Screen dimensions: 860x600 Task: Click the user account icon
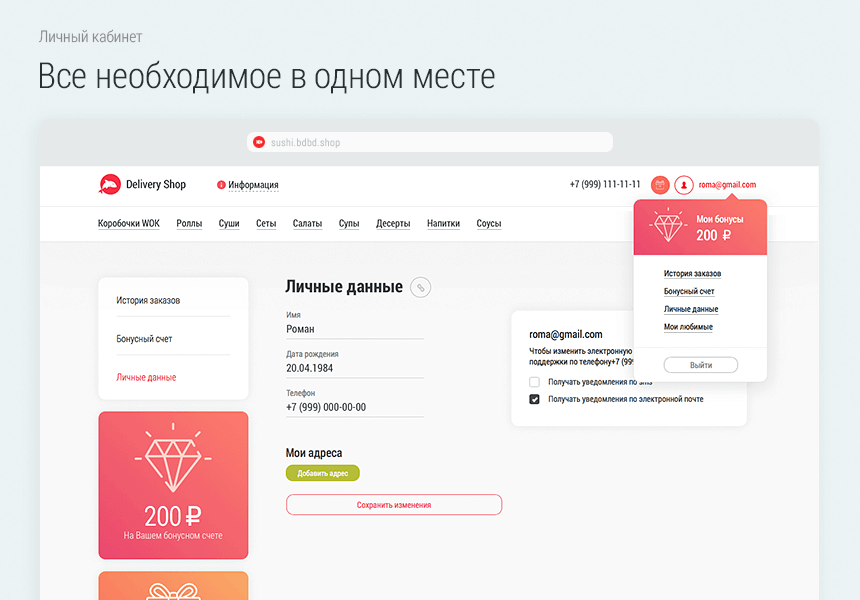(x=682, y=184)
